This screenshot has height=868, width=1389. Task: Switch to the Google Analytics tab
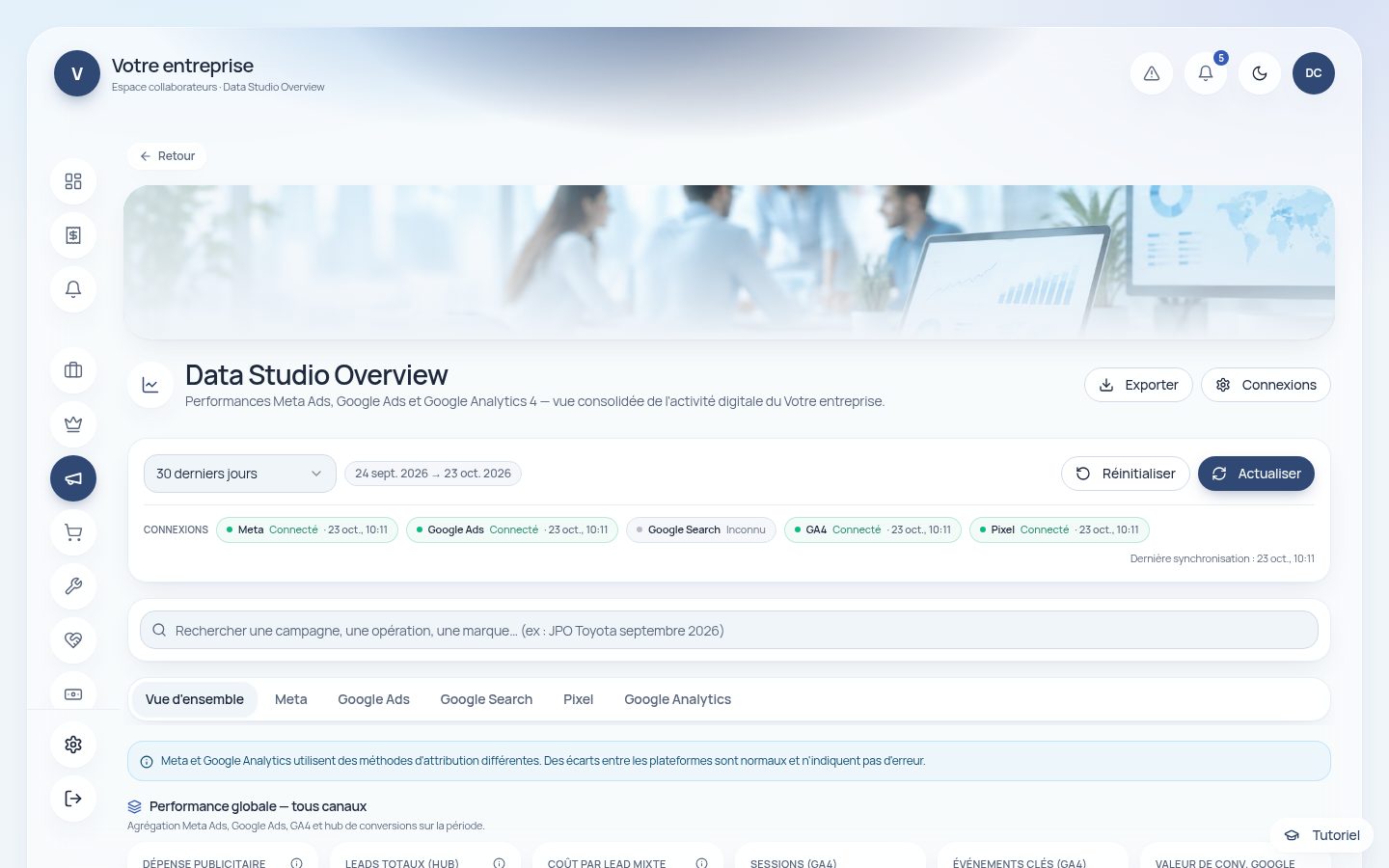click(x=678, y=699)
